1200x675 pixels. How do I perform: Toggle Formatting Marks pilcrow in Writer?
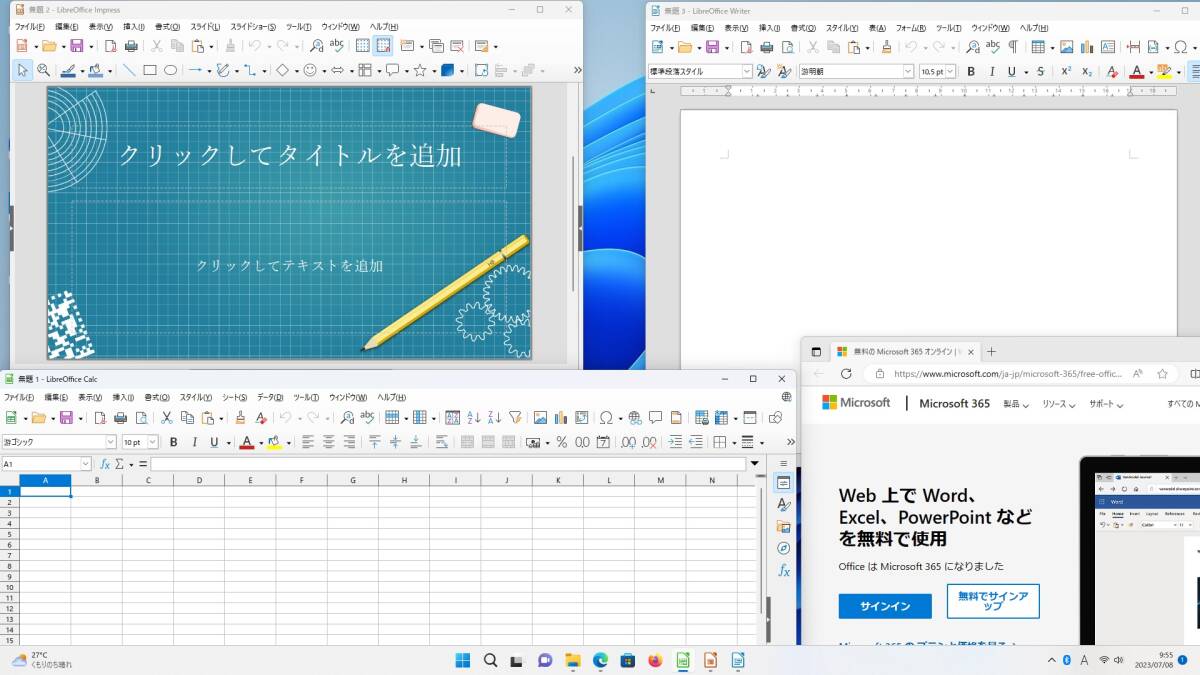click(1012, 46)
